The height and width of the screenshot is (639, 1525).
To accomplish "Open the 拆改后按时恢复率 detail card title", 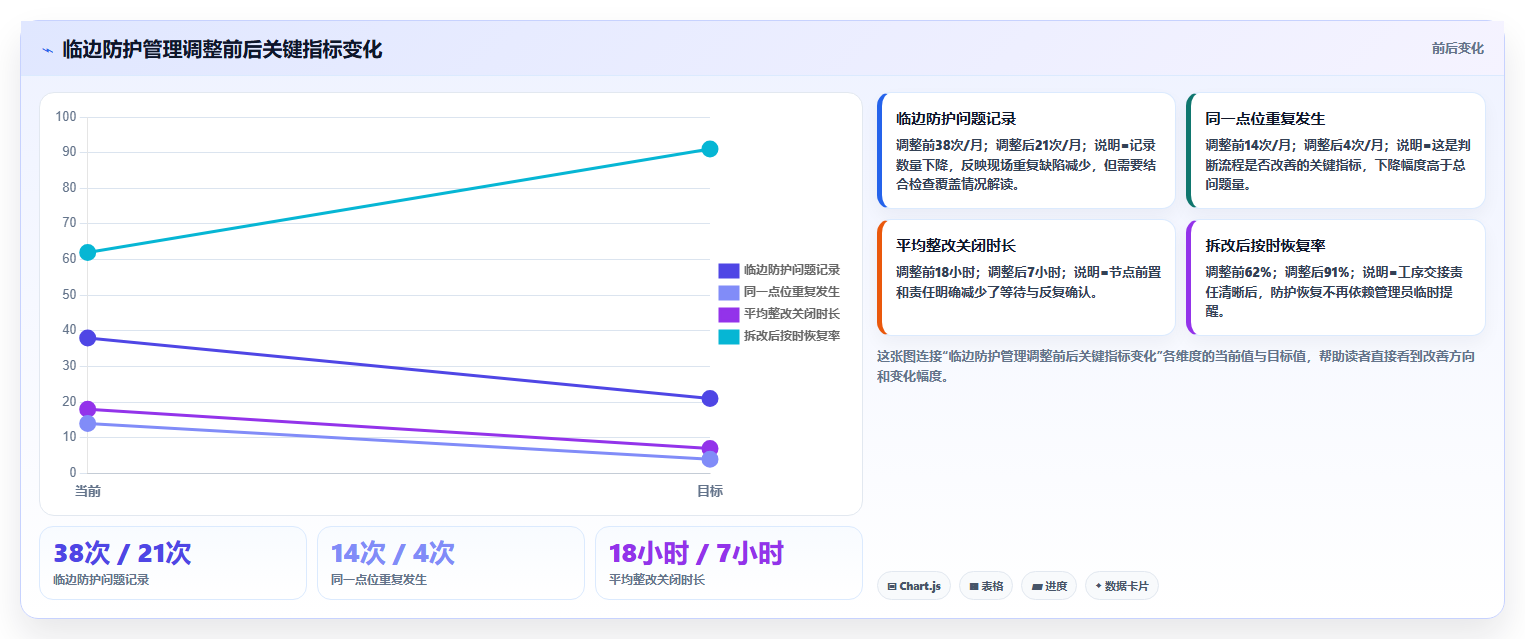I will tap(1265, 246).
